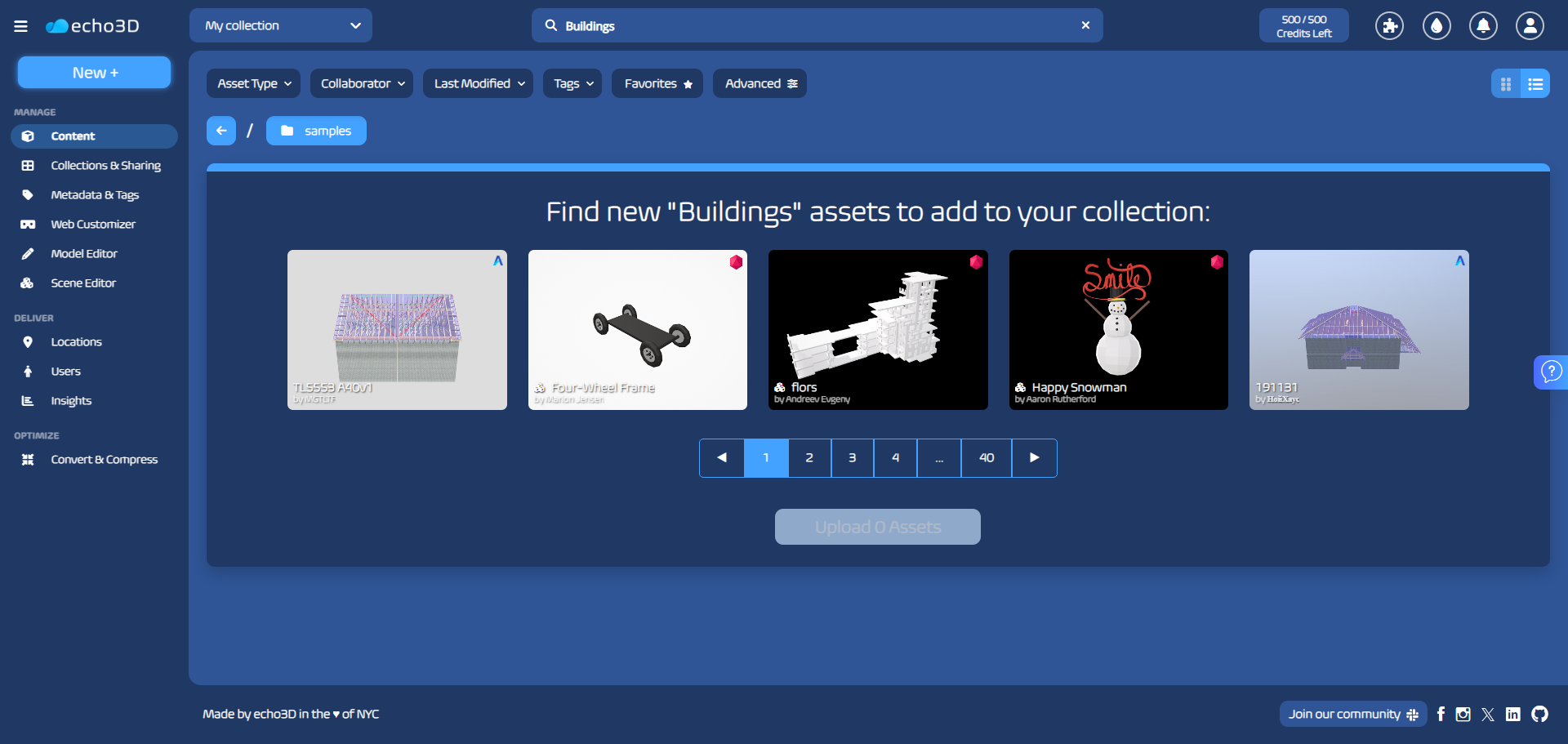Expand the My collection dropdown

click(281, 26)
